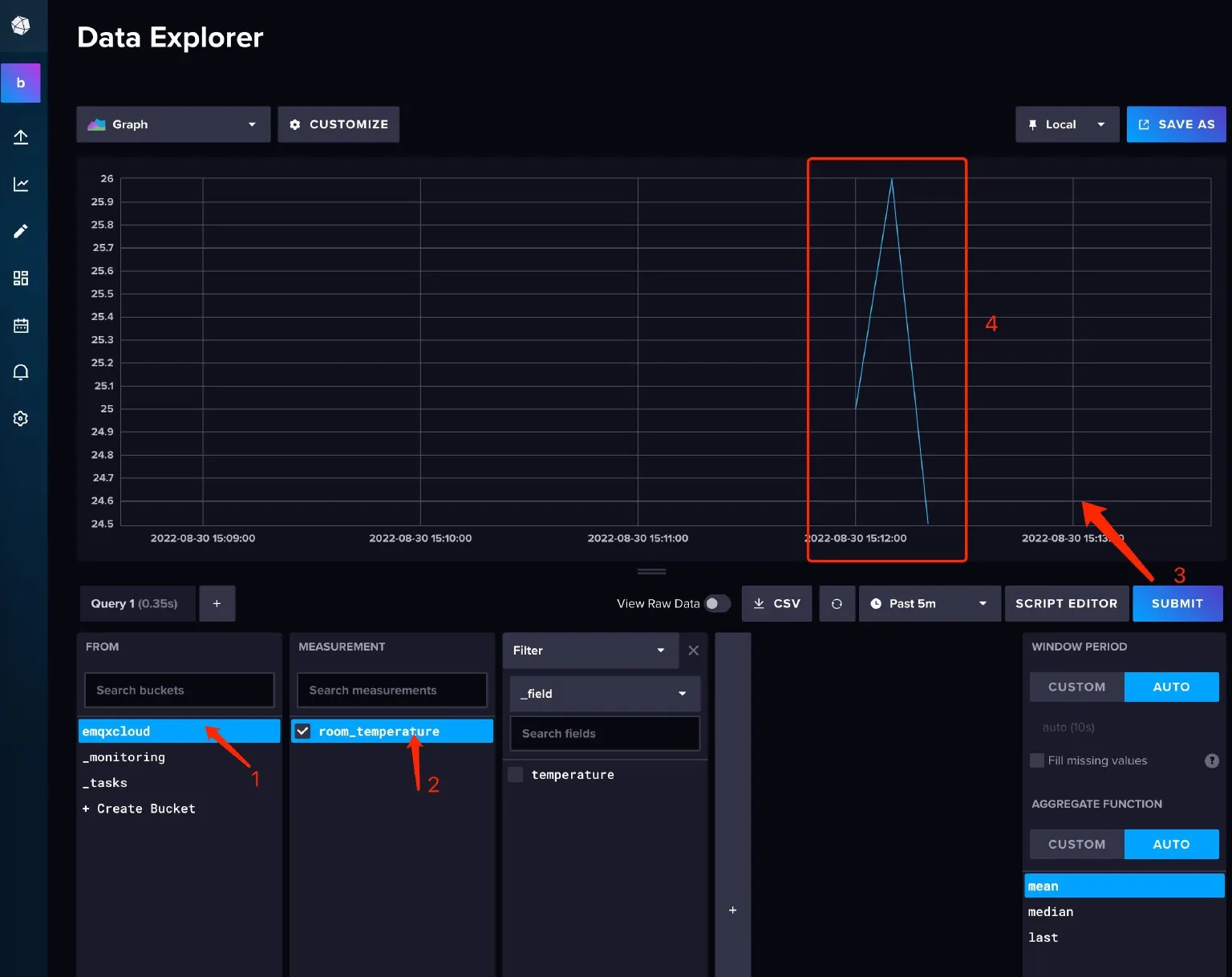Click the refresh query icon button
1232x977 pixels.
point(837,604)
